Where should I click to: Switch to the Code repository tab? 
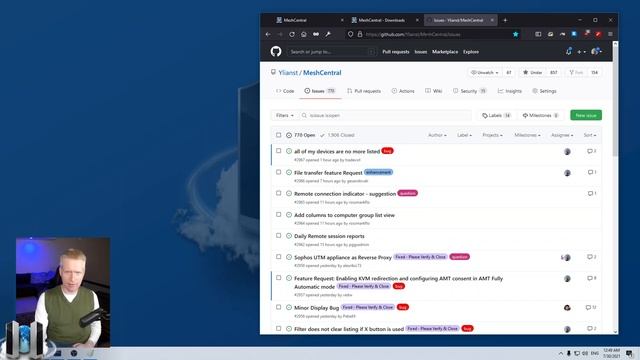(x=285, y=91)
